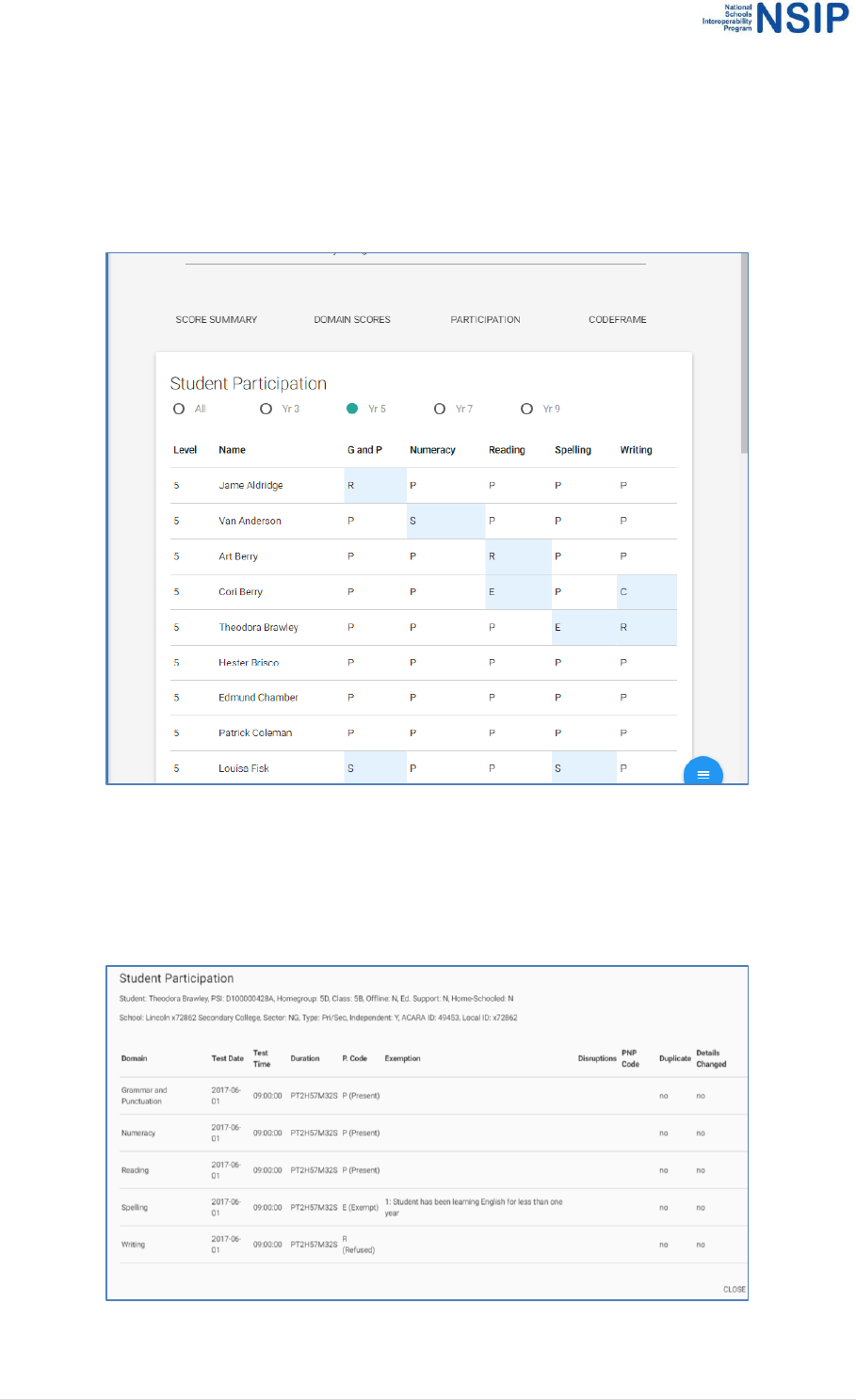Select student Cori Berry
The image size is (856, 1400).
(240, 592)
